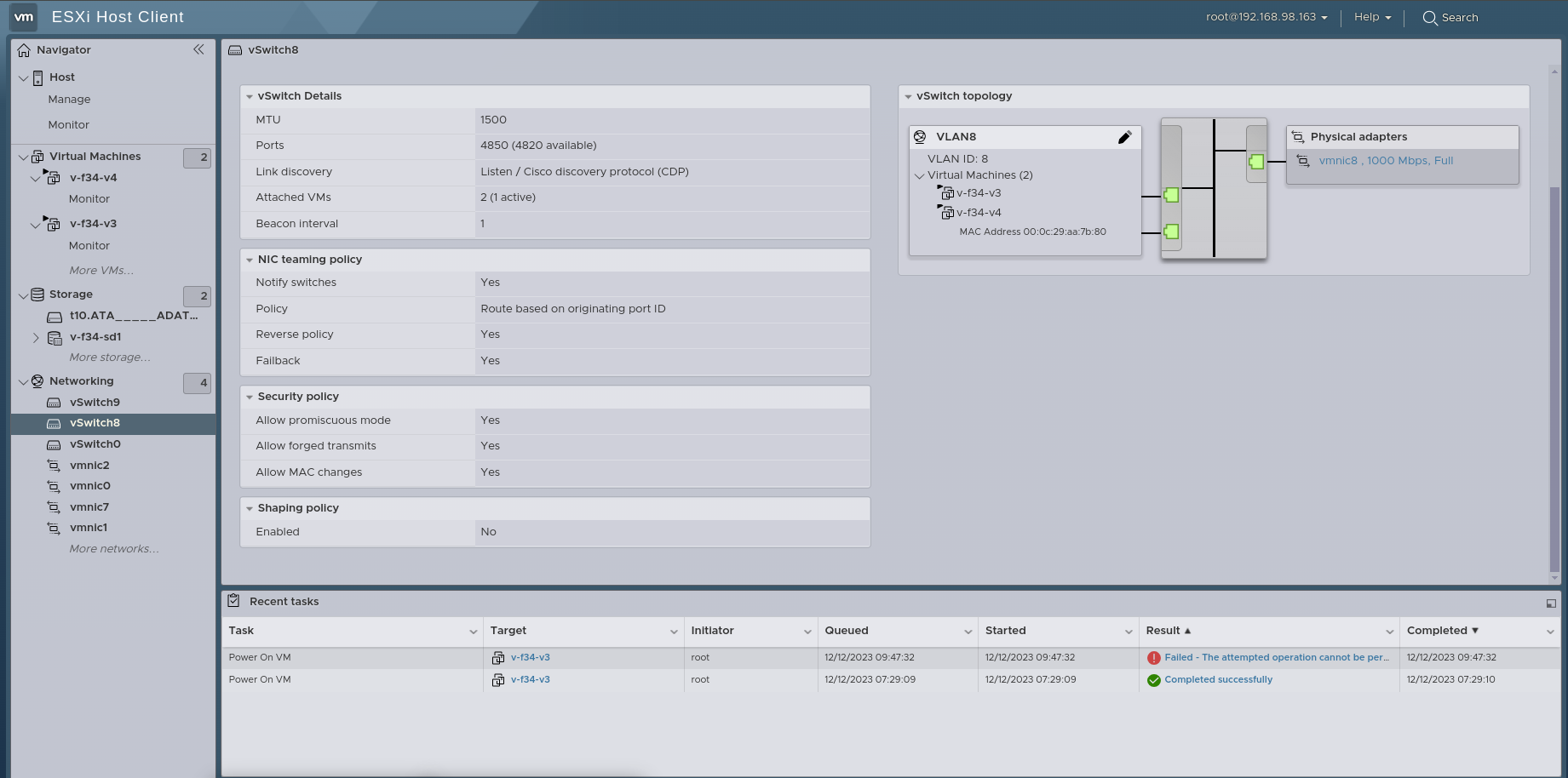Viewport: 1568px width, 778px height.
Task: Click the vSwitch0 switch icon
Action: [x=54, y=444]
